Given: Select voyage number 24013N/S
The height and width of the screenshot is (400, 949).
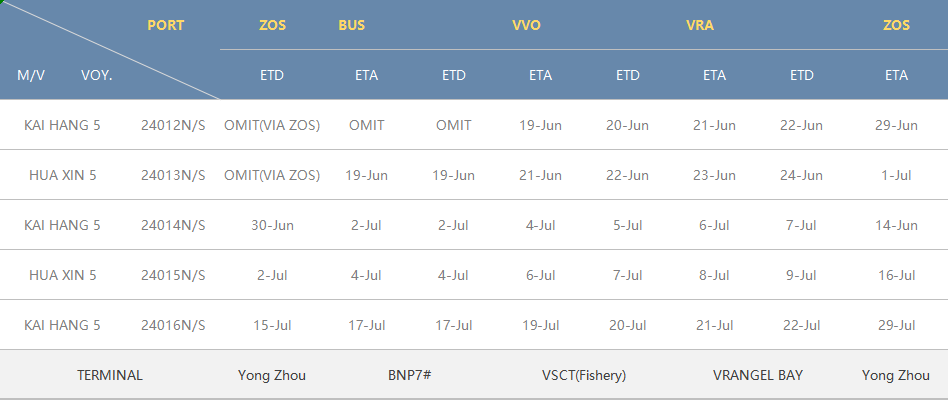Looking at the screenshot, I should [173, 175].
